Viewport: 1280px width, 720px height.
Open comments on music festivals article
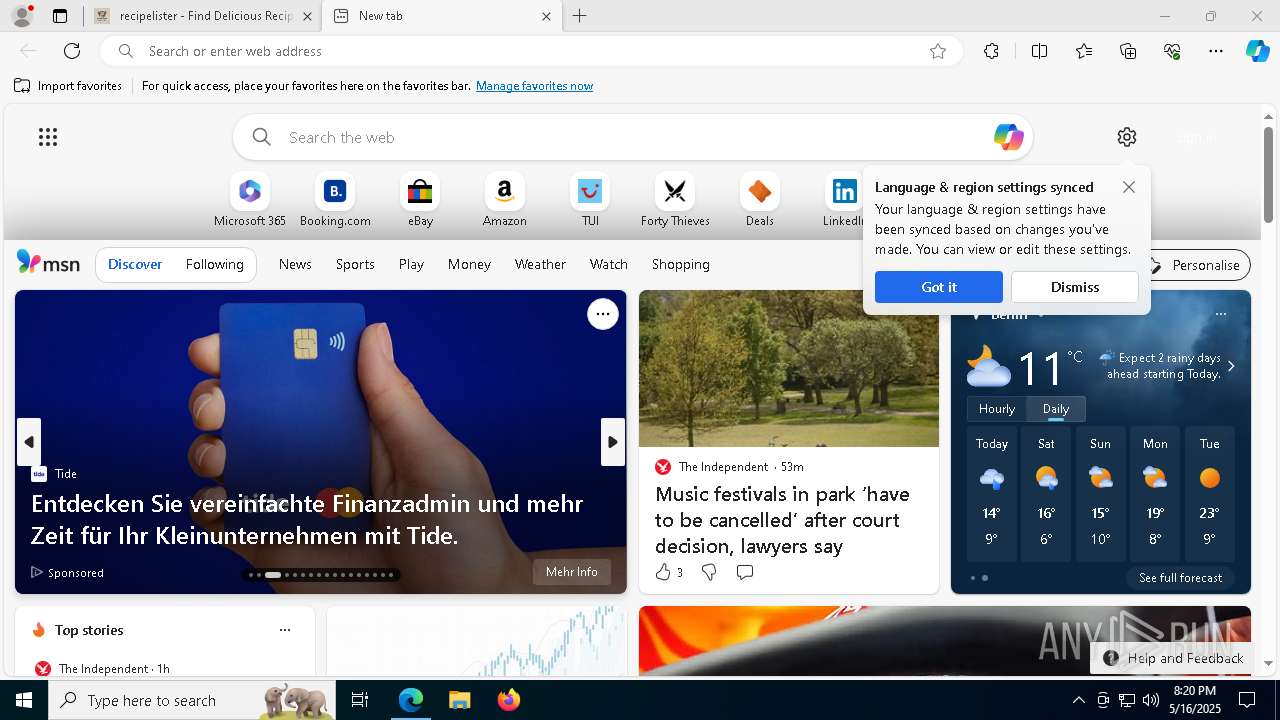[745, 572]
